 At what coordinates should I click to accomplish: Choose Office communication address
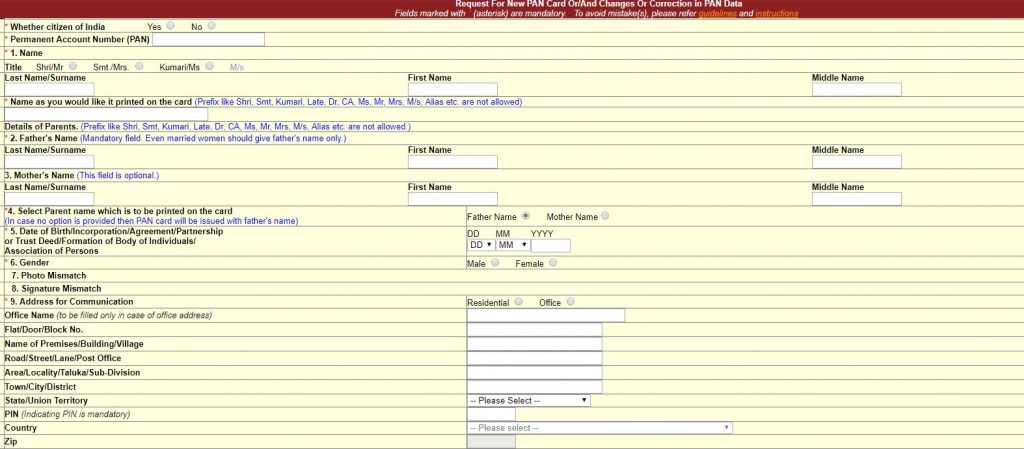coord(571,302)
